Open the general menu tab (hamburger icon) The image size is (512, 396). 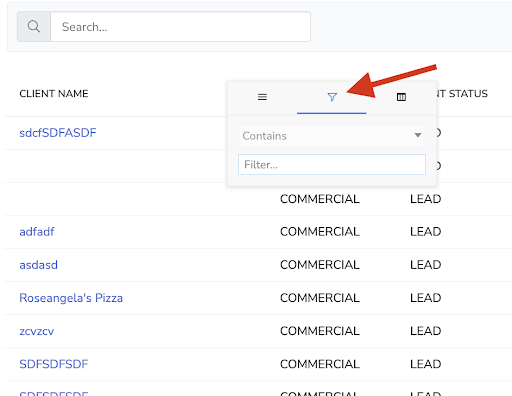point(262,97)
